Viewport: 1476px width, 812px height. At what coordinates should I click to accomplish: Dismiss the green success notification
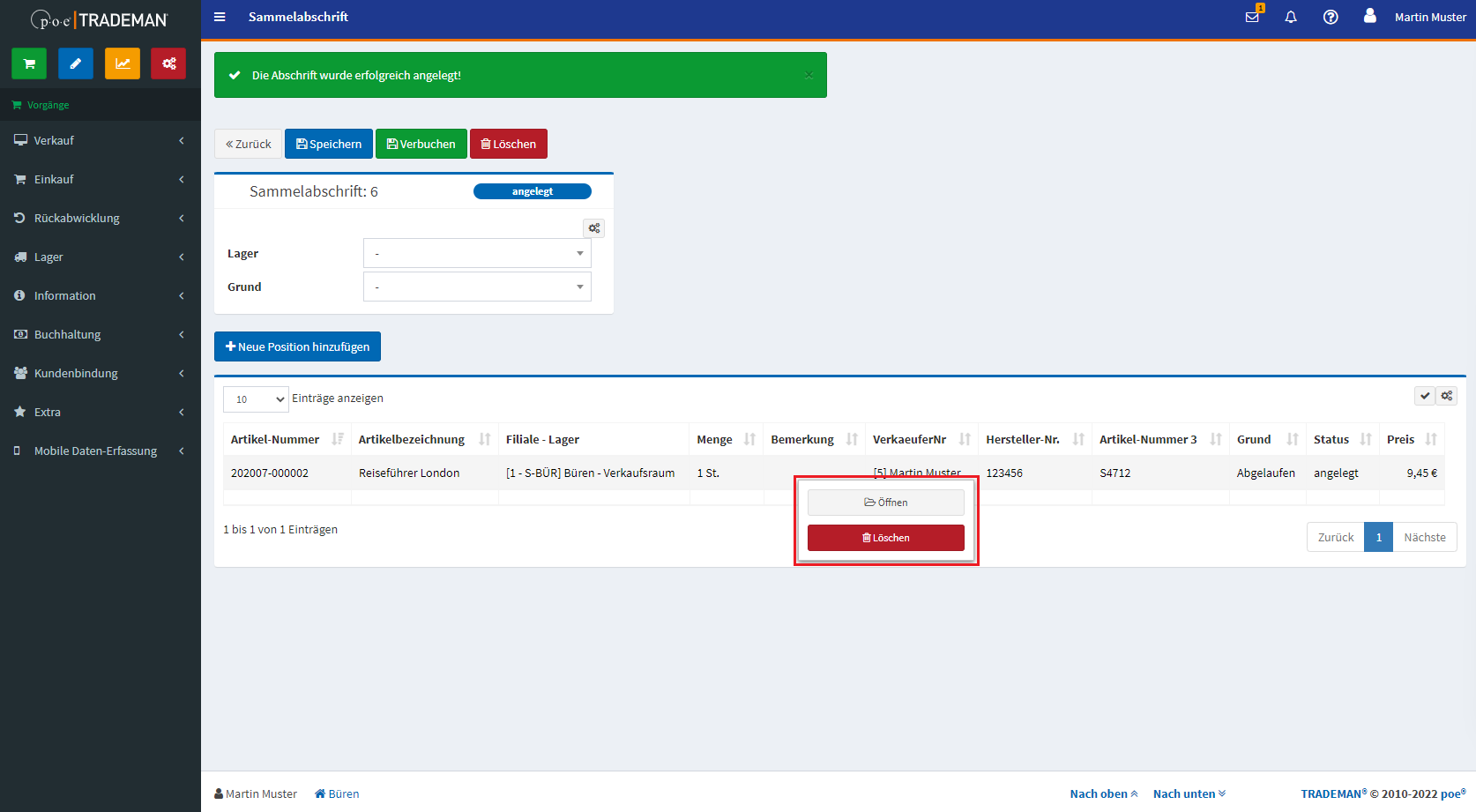click(x=809, y=75)
